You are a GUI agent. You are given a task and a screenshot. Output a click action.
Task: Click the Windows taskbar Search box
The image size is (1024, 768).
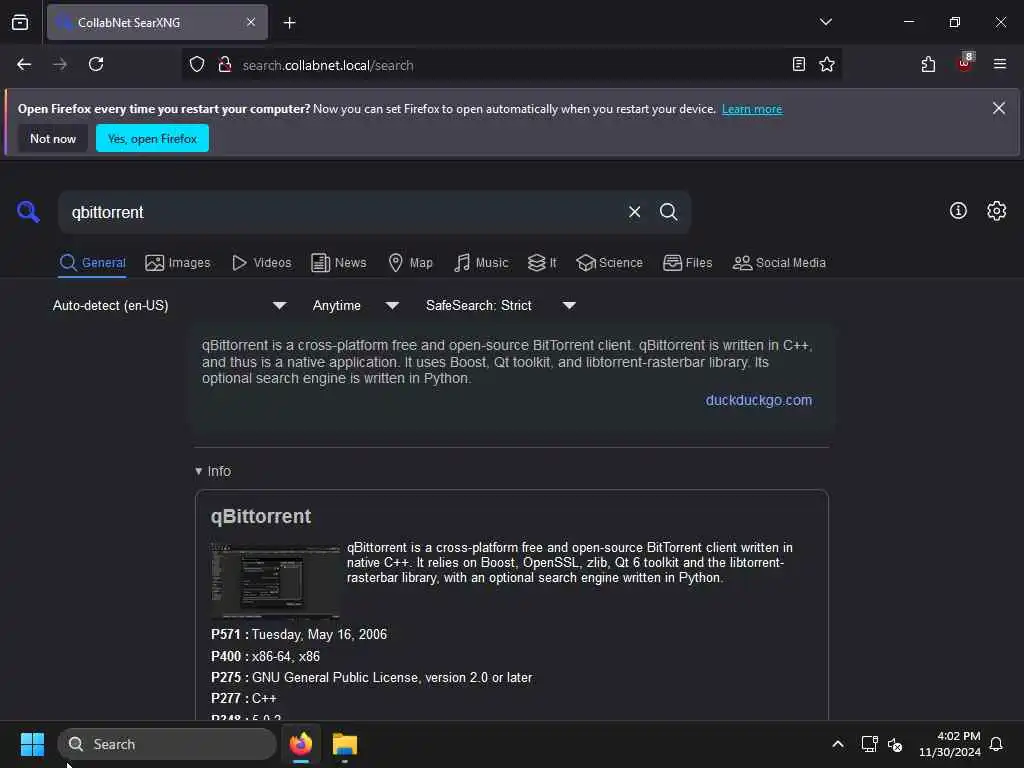[x=167, y=744]
